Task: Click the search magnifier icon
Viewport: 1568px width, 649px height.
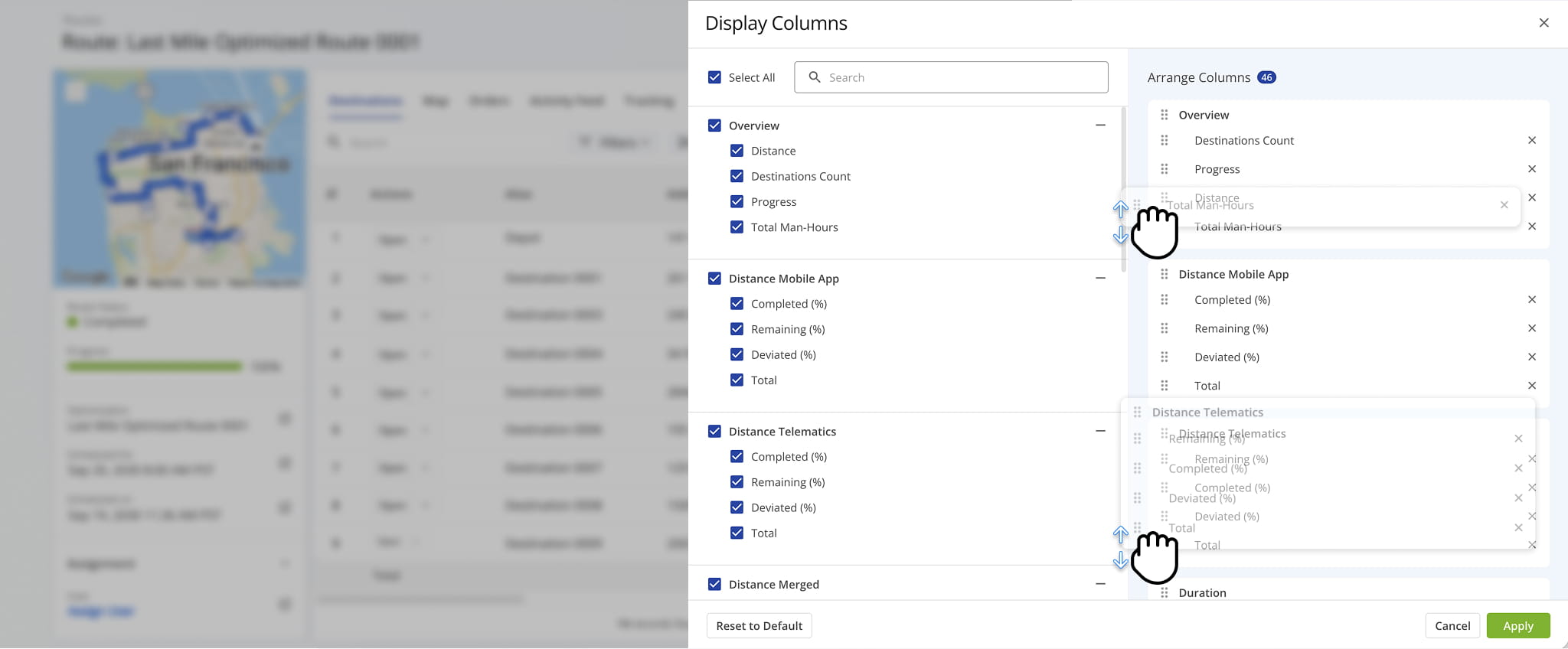Action: tap(815, 77)
